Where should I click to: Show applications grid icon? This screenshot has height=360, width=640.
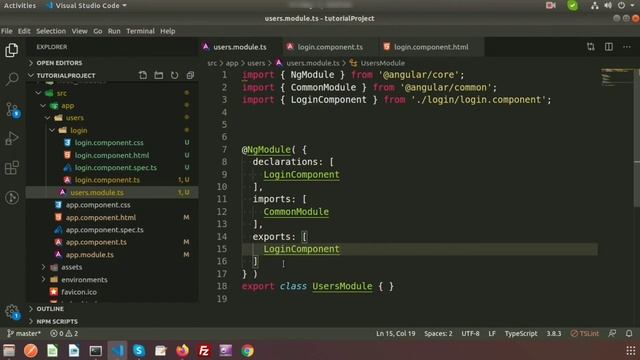coord(631,351)
